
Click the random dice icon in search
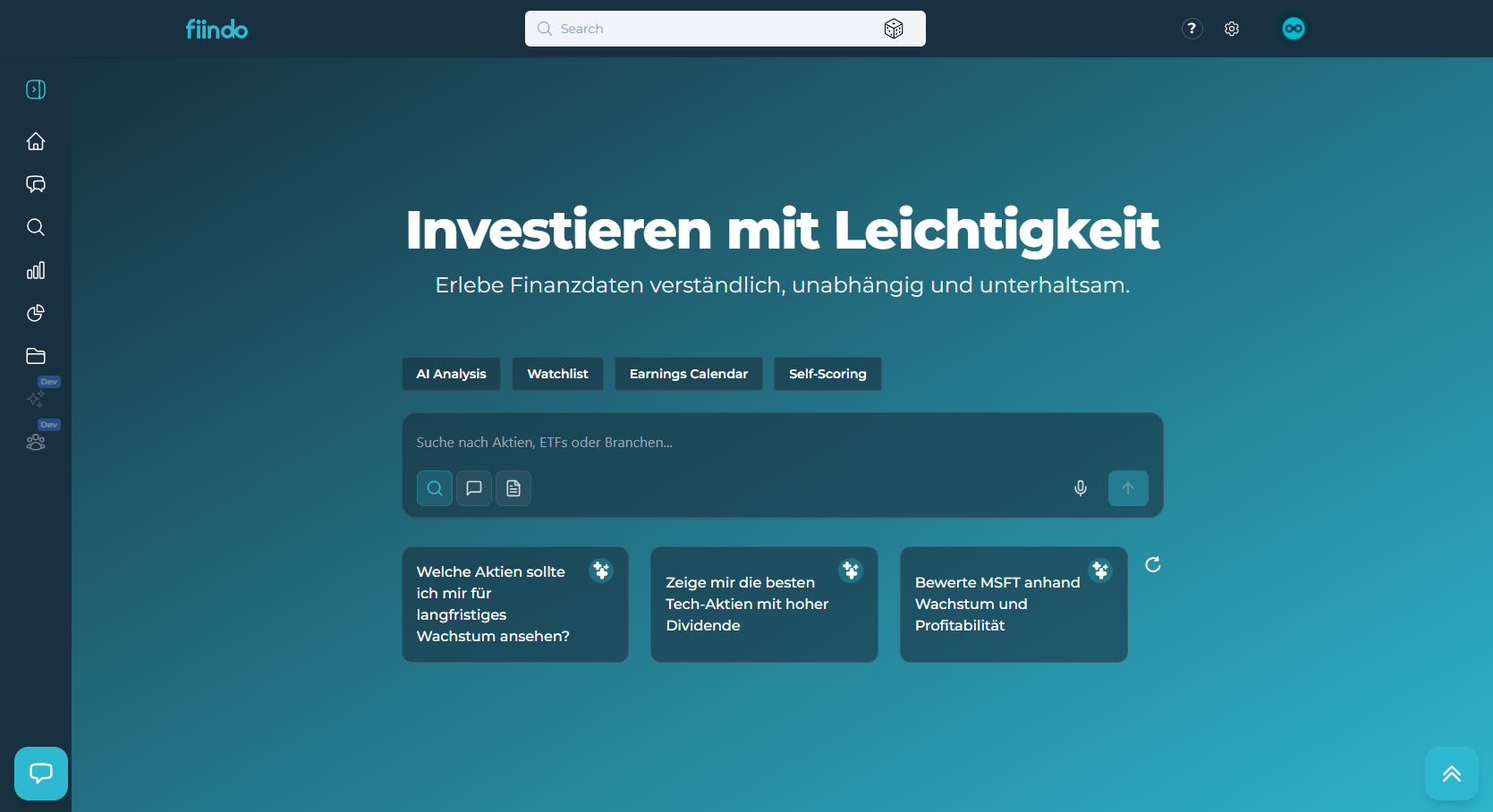click(893, 29)
